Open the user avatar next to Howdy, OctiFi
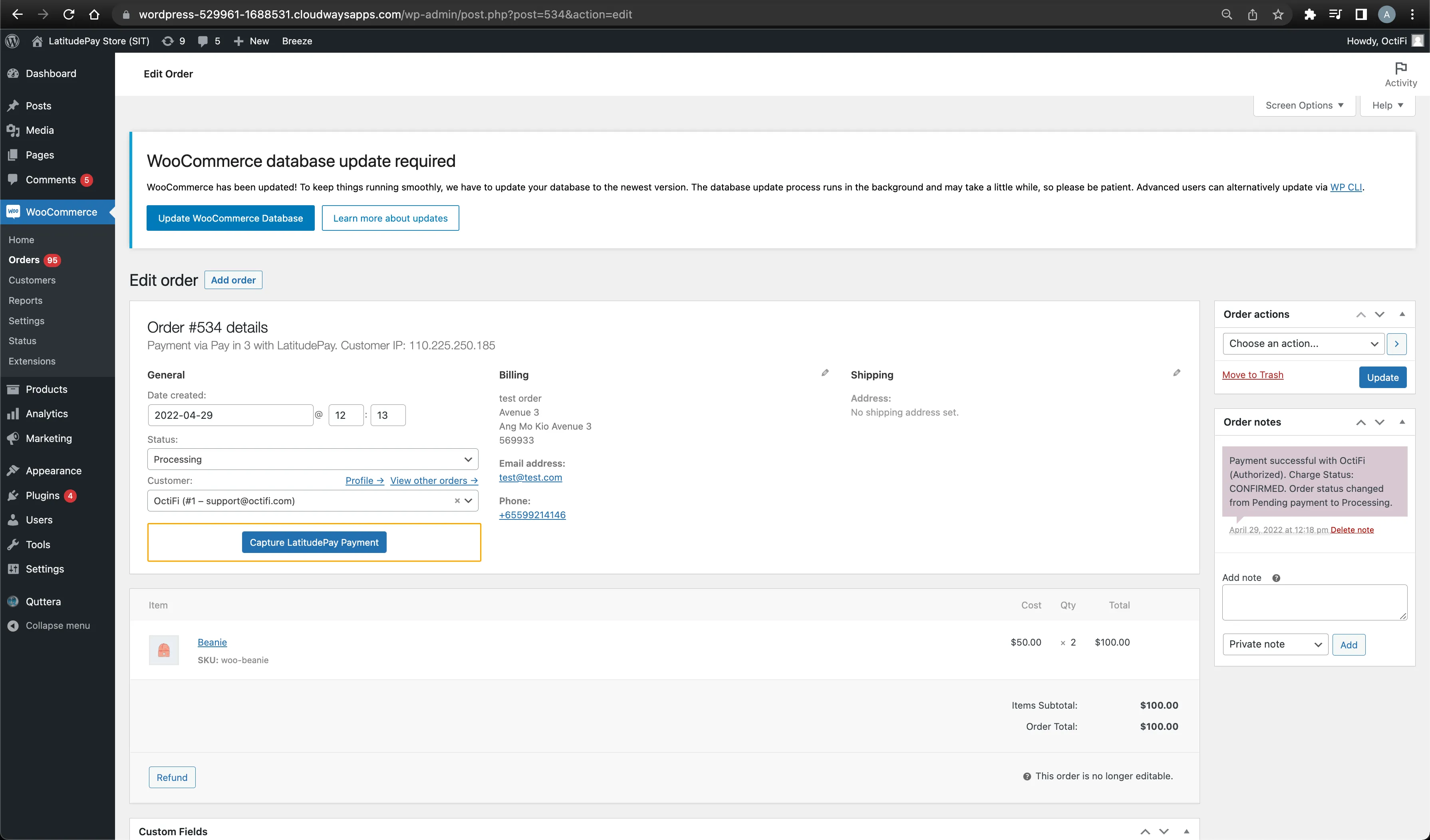Image resolution: width=1430 pixels, height=840 pixels. [1417, 41]
